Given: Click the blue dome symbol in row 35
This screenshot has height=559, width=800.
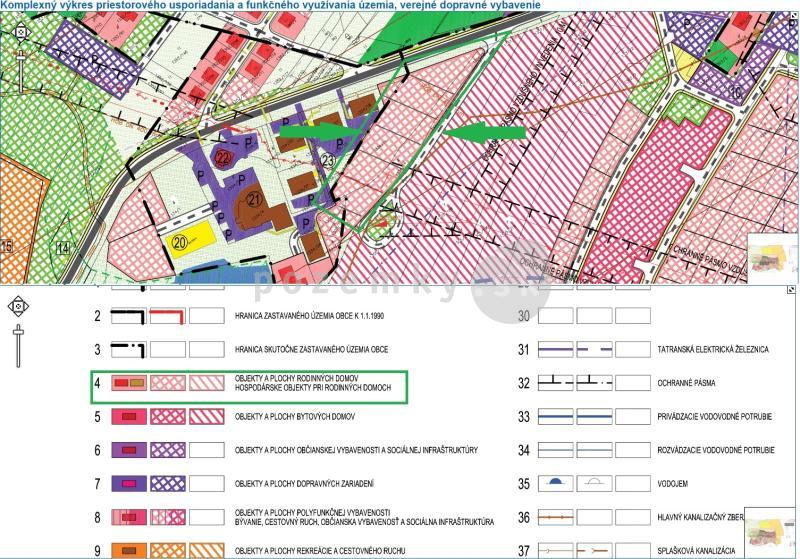Looking at the screenshot, I should pyautogui.click(x=556, y=482).
